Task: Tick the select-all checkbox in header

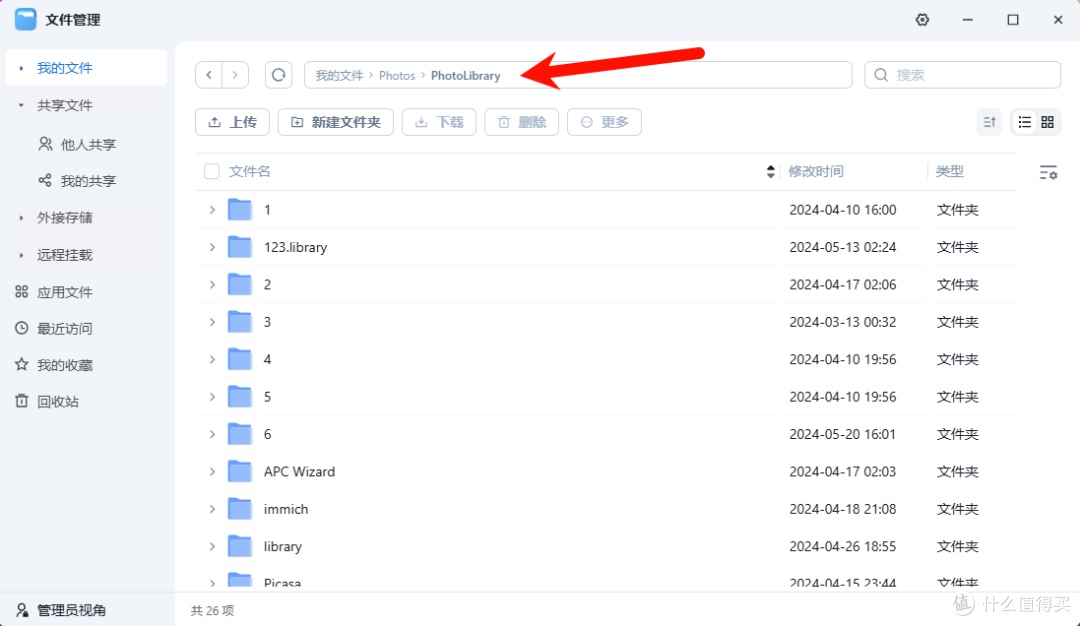Action: coord(211,171)
